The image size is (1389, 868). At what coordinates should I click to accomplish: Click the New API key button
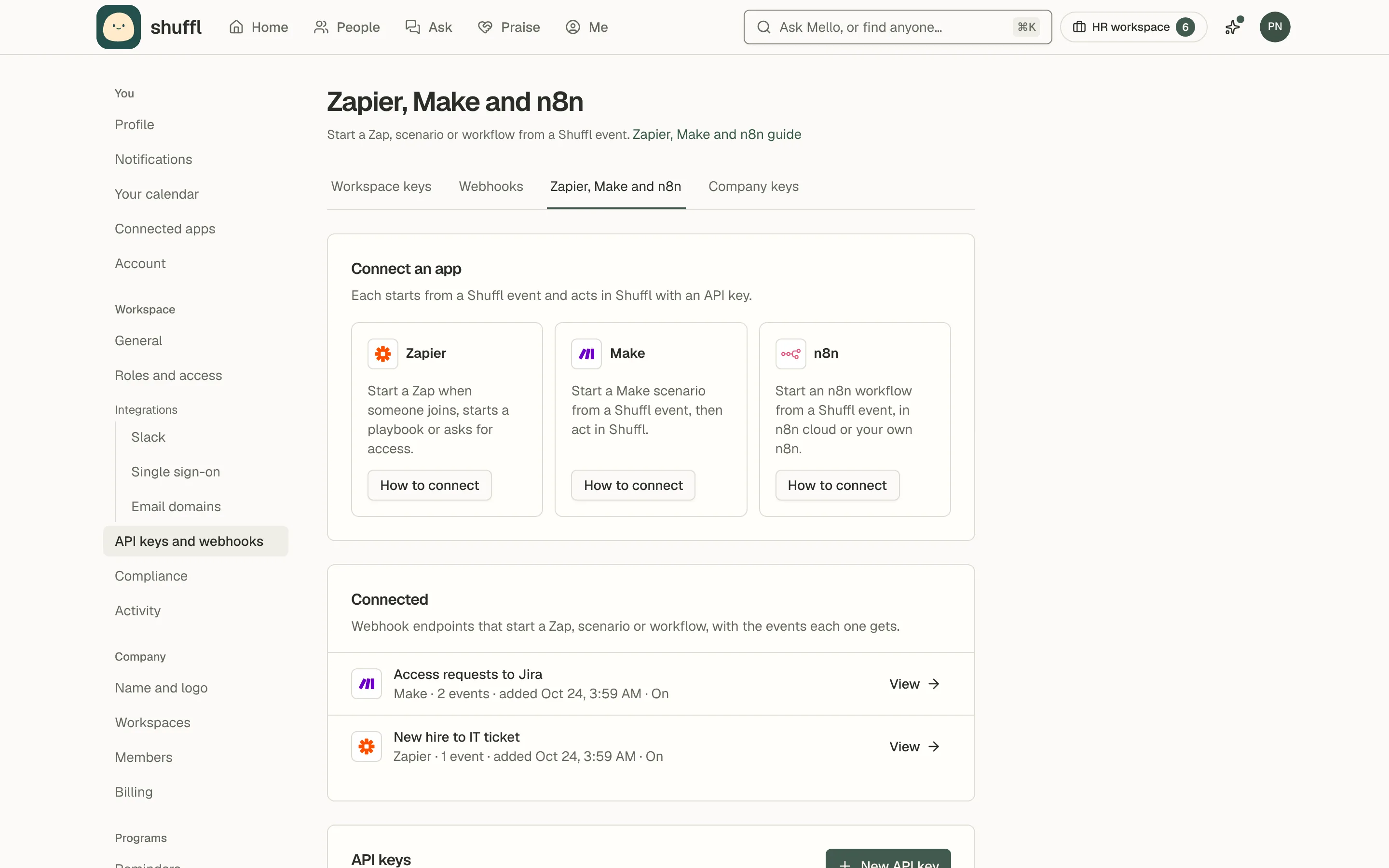pyautogui.click(x=888, y=859)
